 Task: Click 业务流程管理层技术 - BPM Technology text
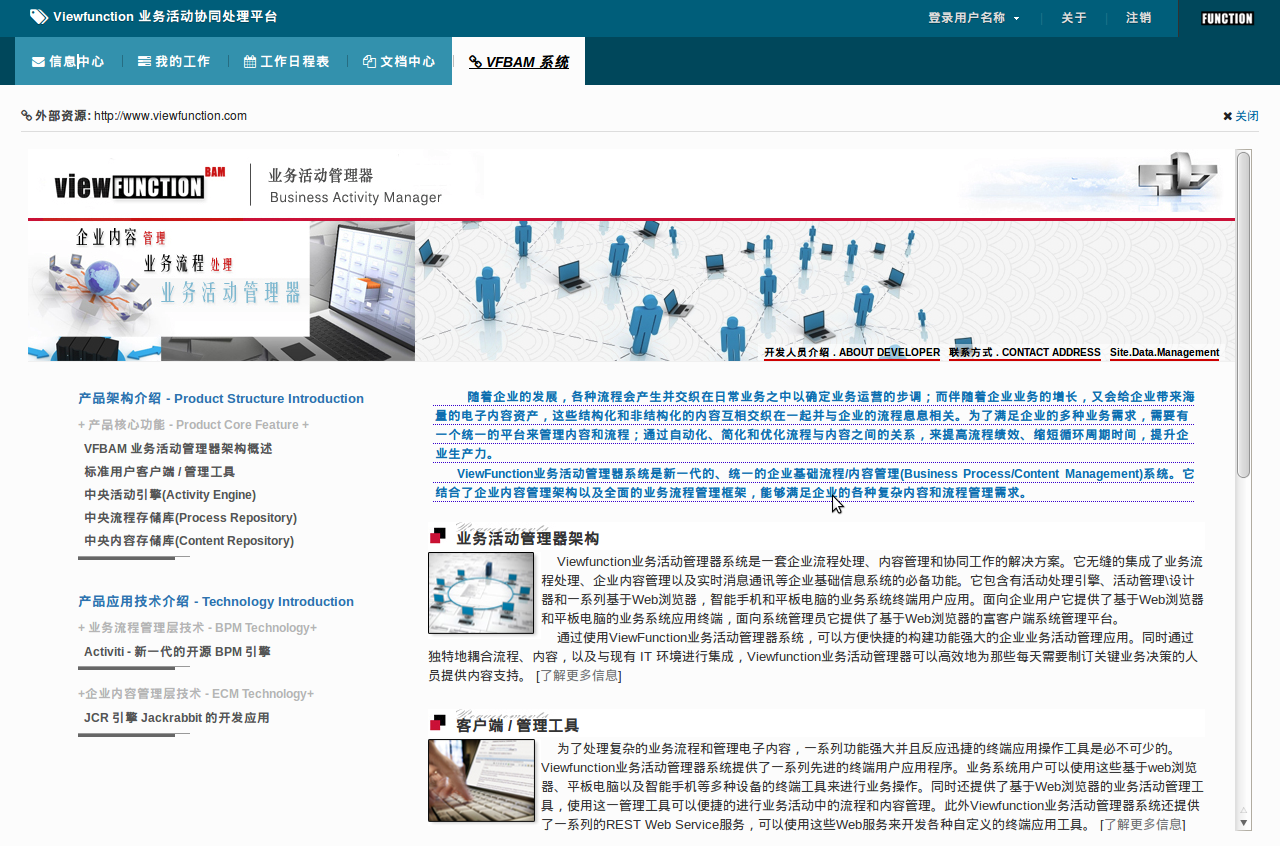pyautogui.click(x=198, y=628)
